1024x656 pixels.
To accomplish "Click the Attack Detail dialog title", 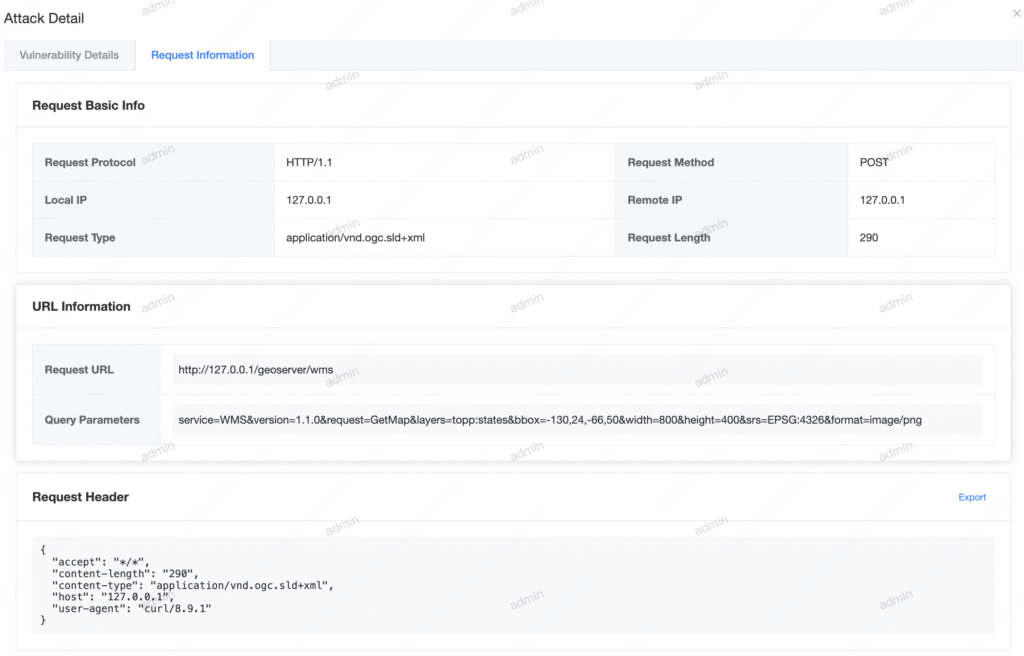I will [x=44, y=18].
